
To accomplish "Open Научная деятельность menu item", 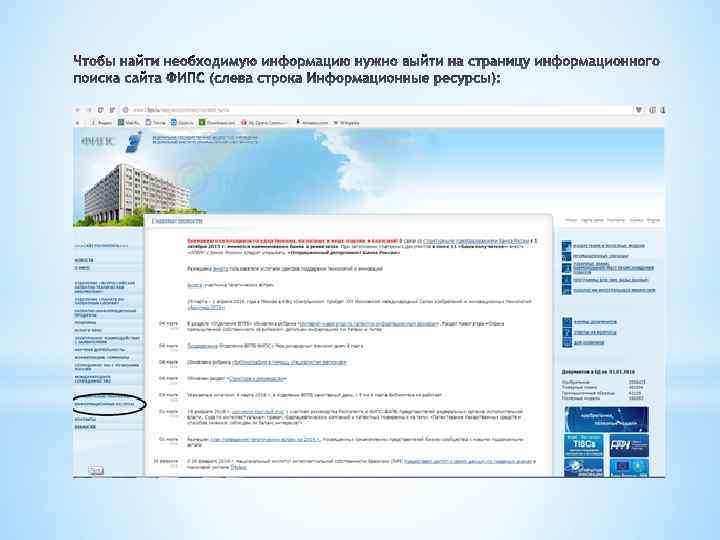I will [x=100, y=349].
